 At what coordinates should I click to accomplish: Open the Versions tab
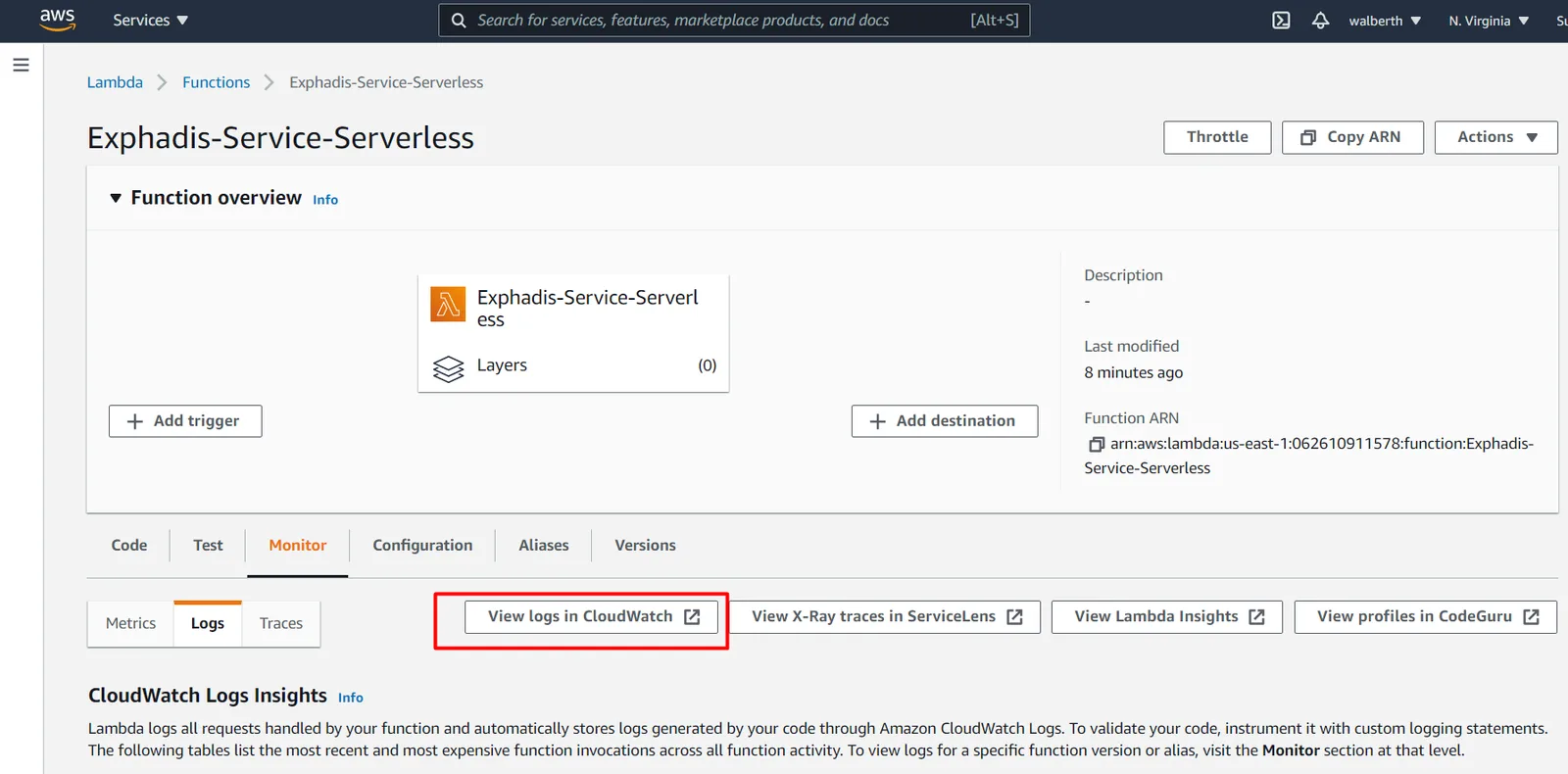point(645,545)
